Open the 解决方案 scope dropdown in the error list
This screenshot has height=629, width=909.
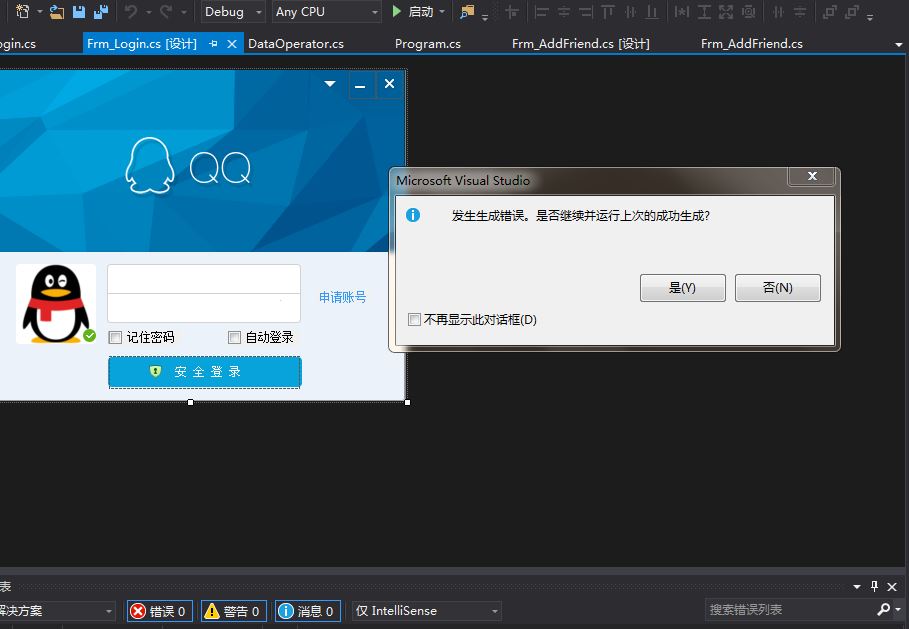(x=57, y=611)
